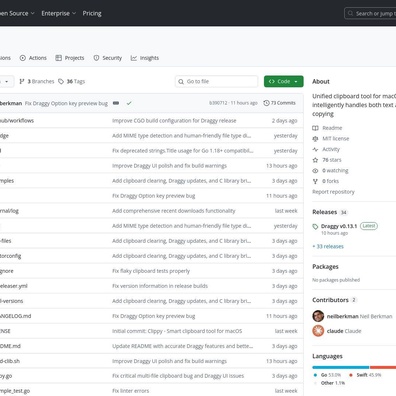
Task: Open commit Fix linter errors
Action: [x=131, y=391]
